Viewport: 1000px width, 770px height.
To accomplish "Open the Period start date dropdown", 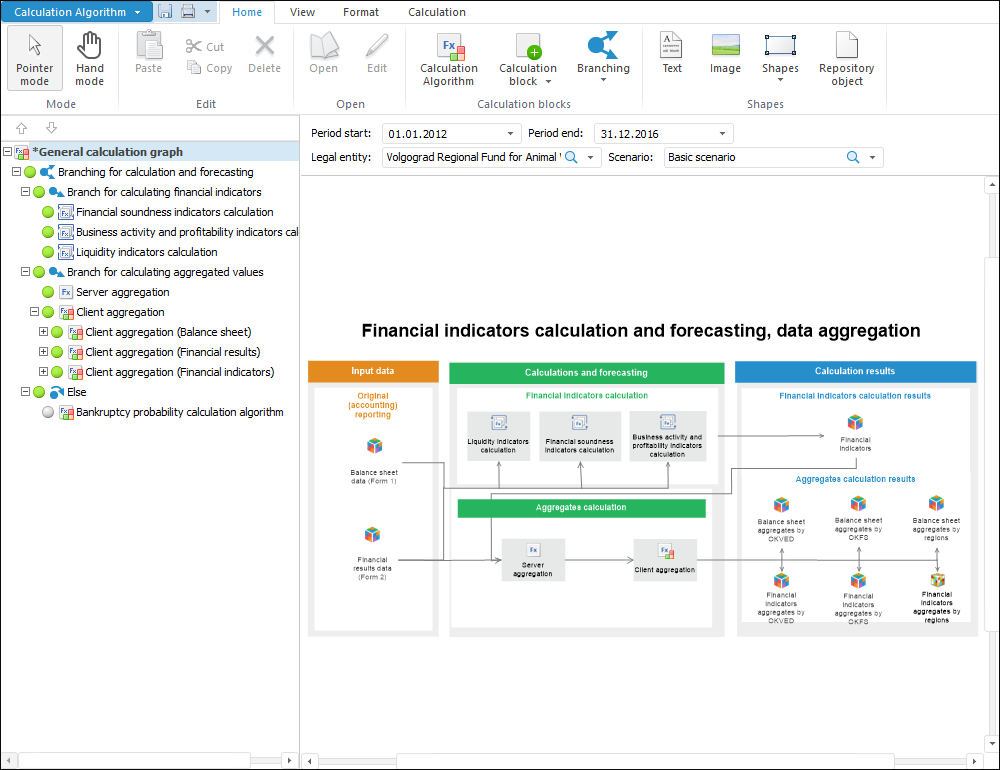I will [512, 134].
